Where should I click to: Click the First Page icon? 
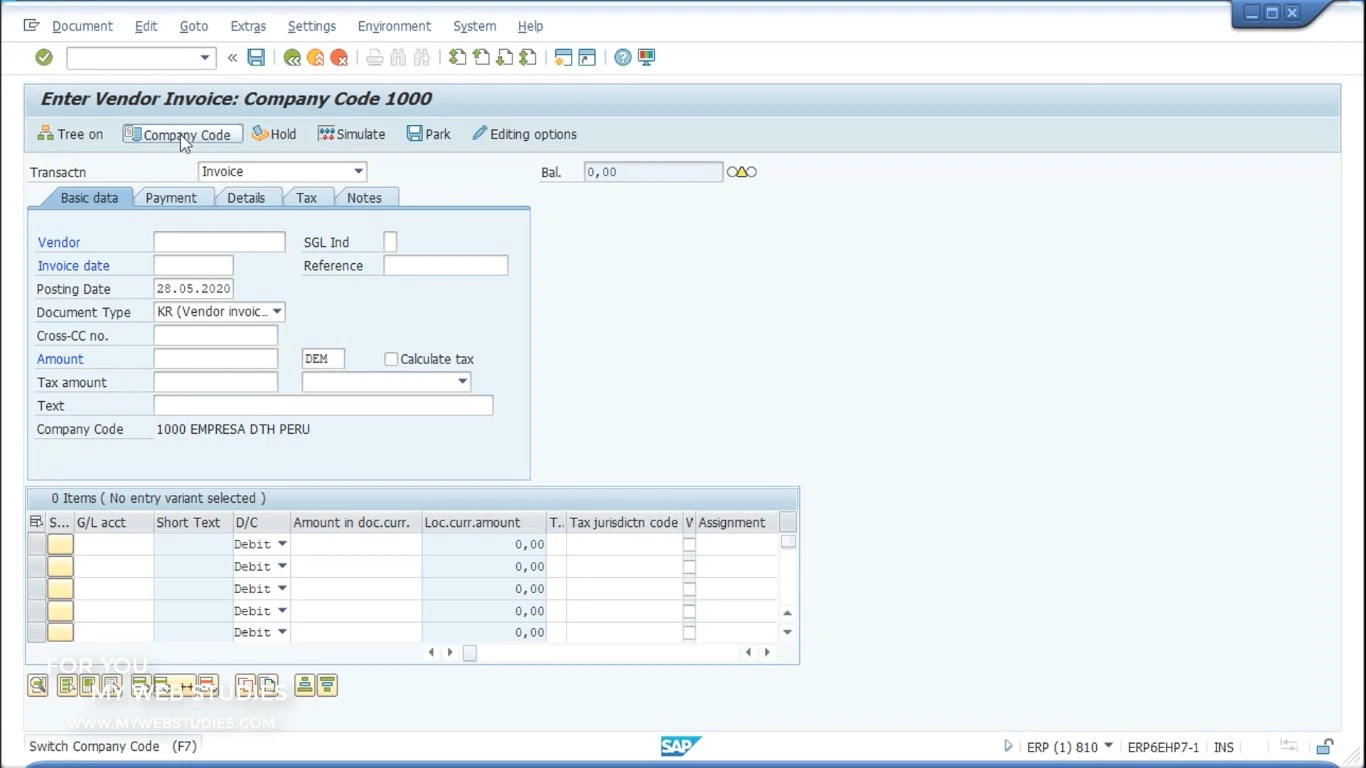point(457,58)
